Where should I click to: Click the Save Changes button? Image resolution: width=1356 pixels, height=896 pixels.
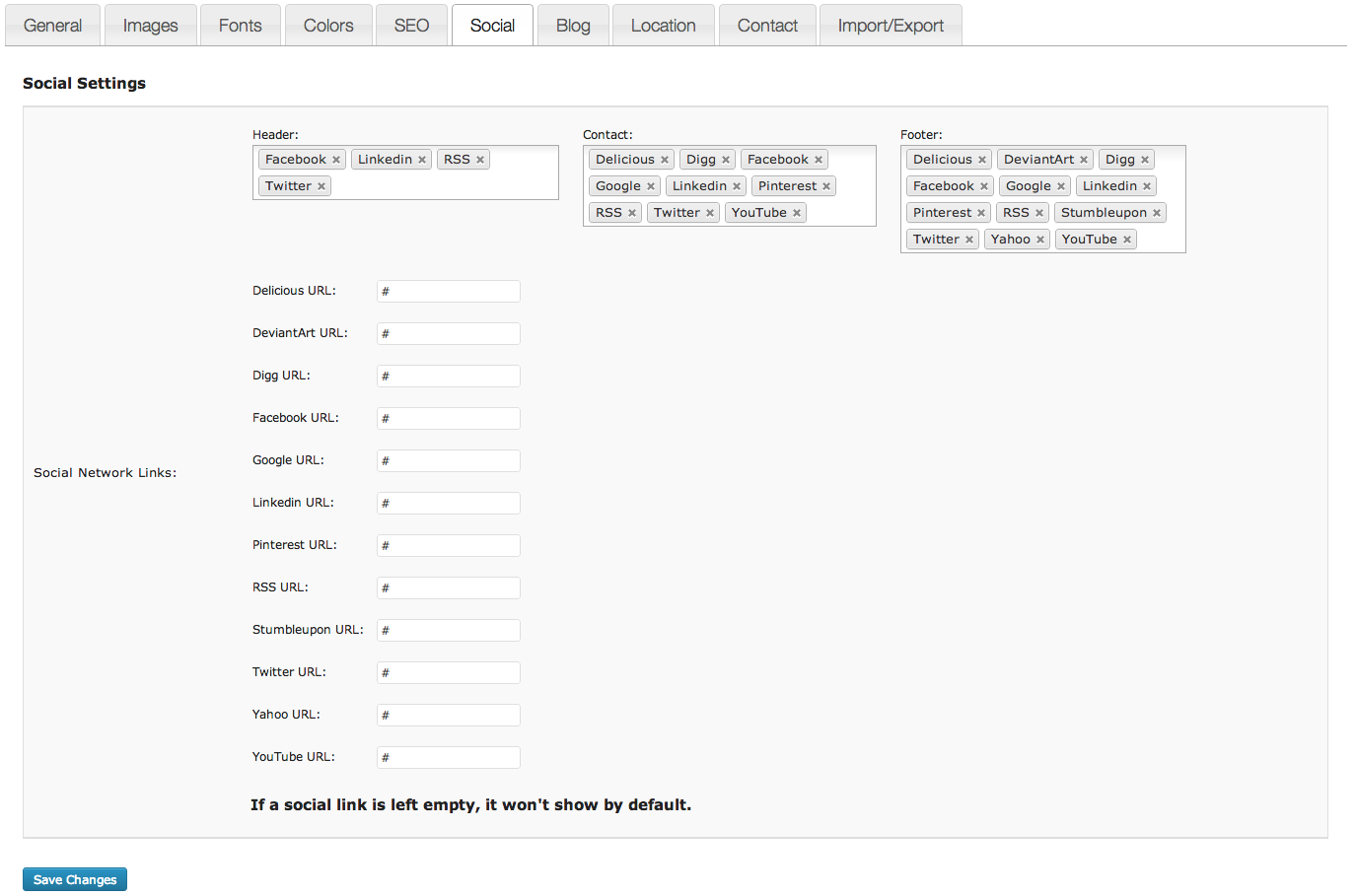point(75,879)
